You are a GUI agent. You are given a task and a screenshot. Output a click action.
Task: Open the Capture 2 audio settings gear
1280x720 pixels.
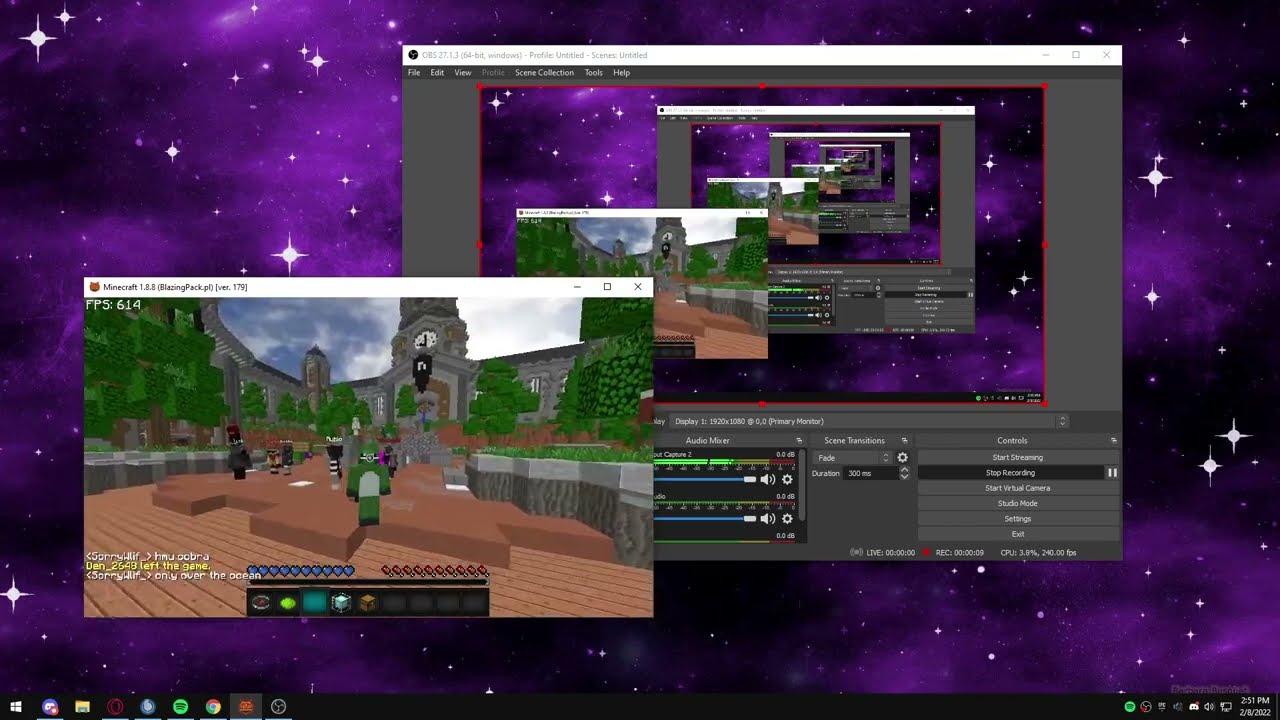[x=787, y=480]
